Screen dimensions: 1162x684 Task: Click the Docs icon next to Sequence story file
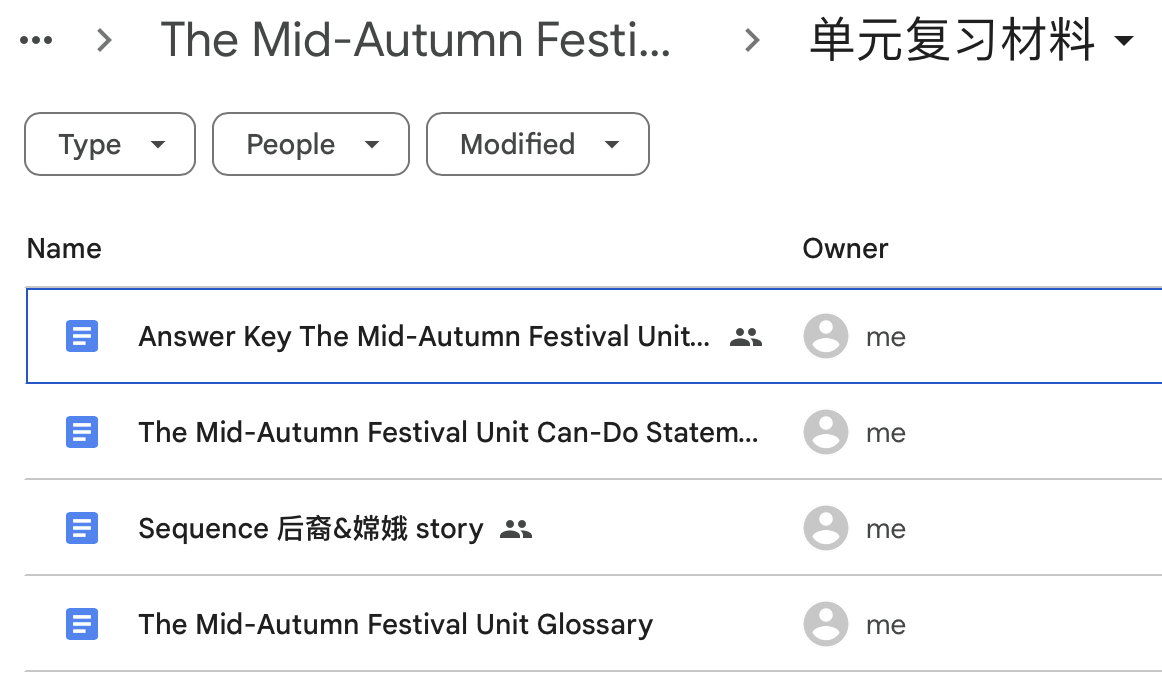(82, 528)
